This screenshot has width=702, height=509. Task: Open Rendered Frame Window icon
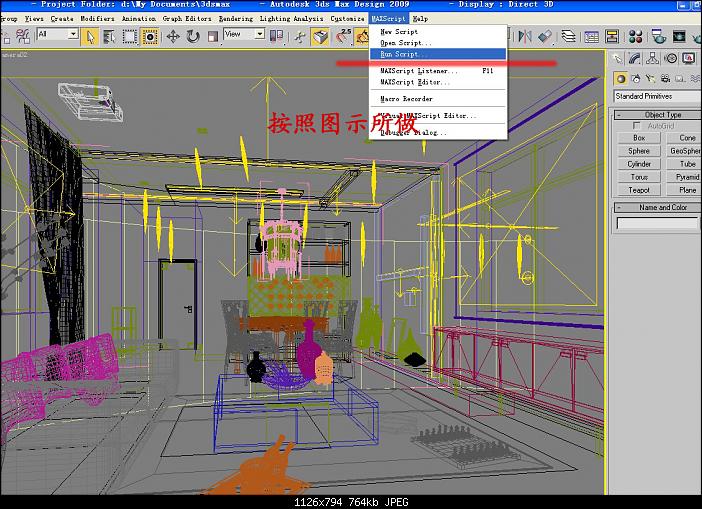coord(679,36)
